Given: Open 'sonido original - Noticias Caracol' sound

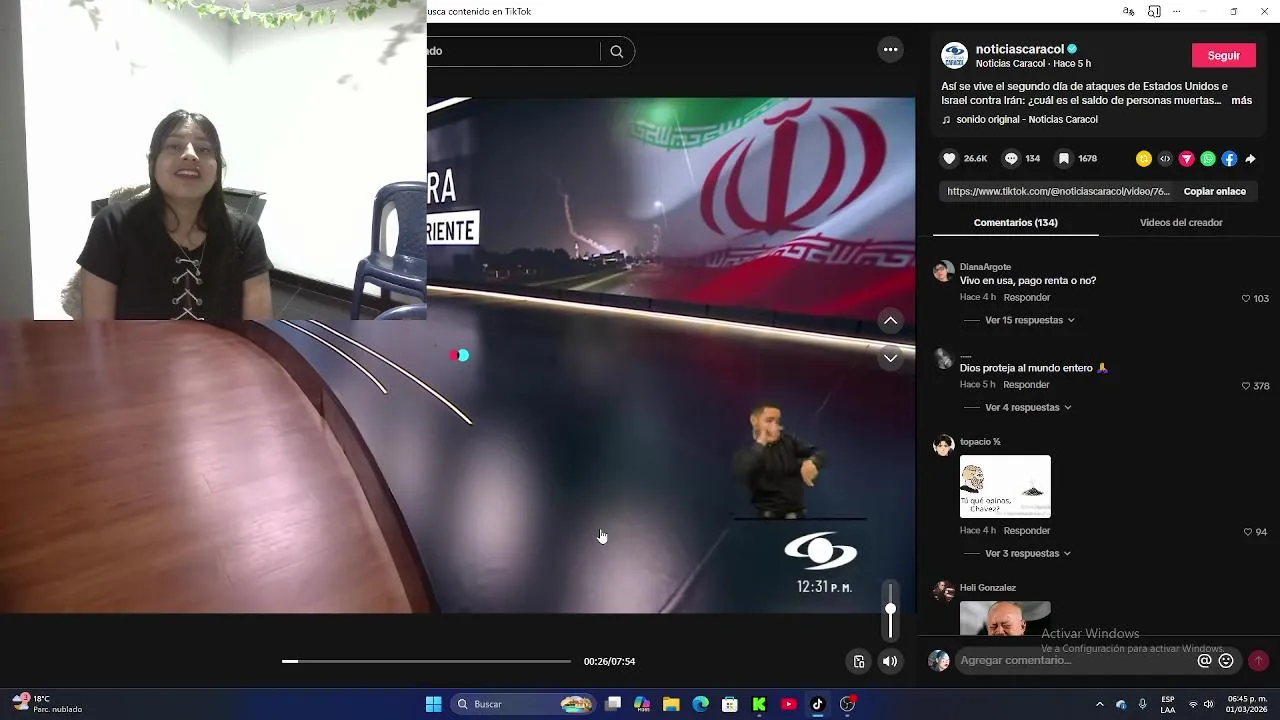Looking at the screenshot, I should click(1026, 119).
